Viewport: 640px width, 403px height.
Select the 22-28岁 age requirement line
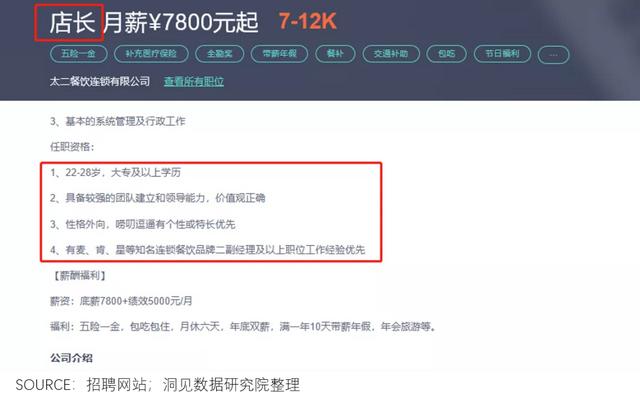(115, 172)
